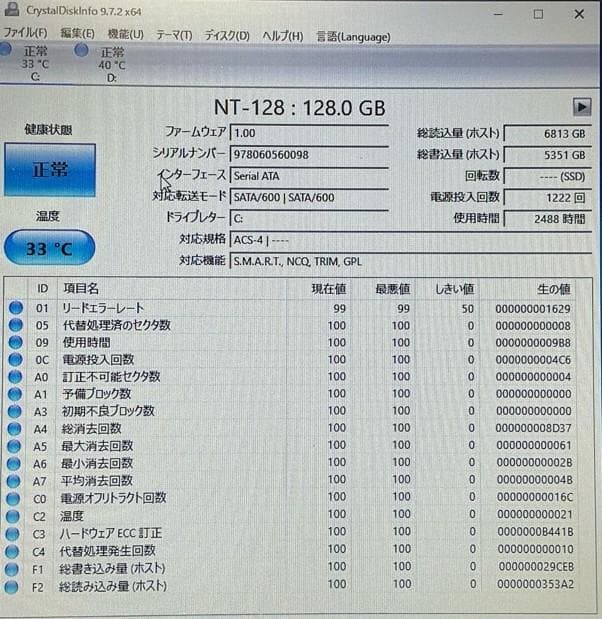The width and height of the screenshot is (602, 619).
Task: Select the ハードウェア ECC 訂正 attribute name
Action: click(x=111, y=533)
